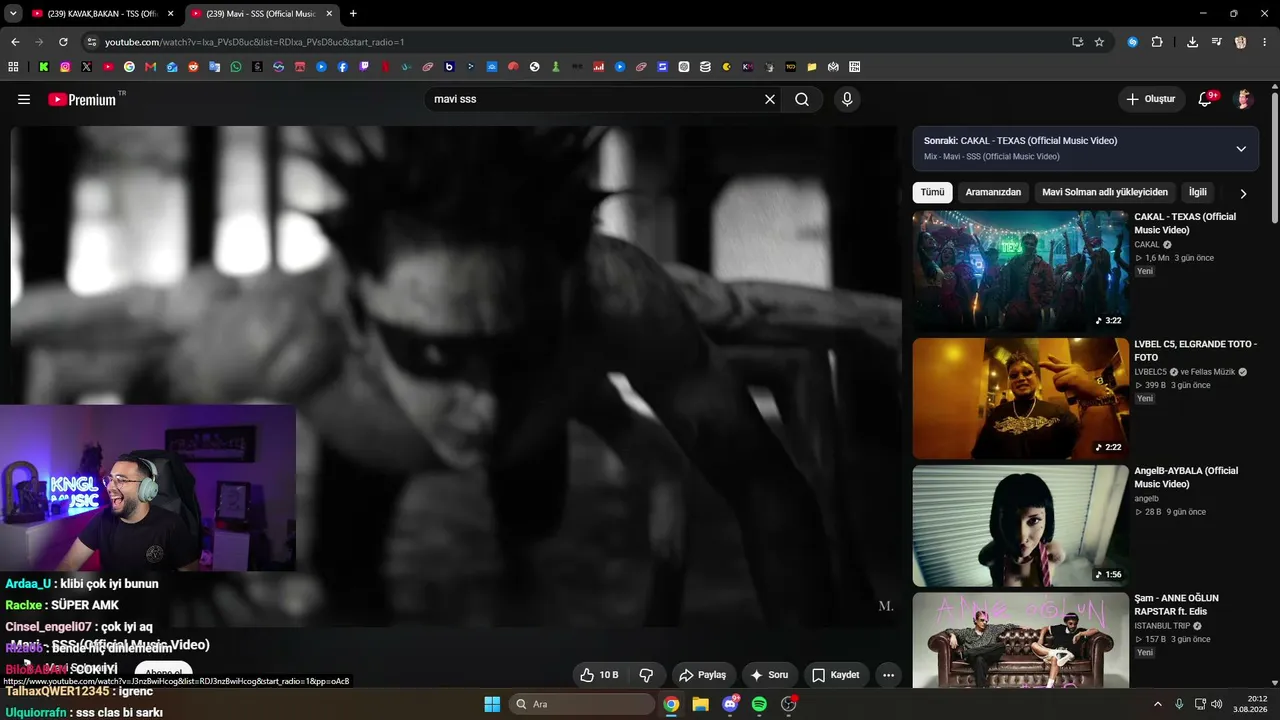Share the video with Paylaş
1280x720 pixels.
point(704,675)
